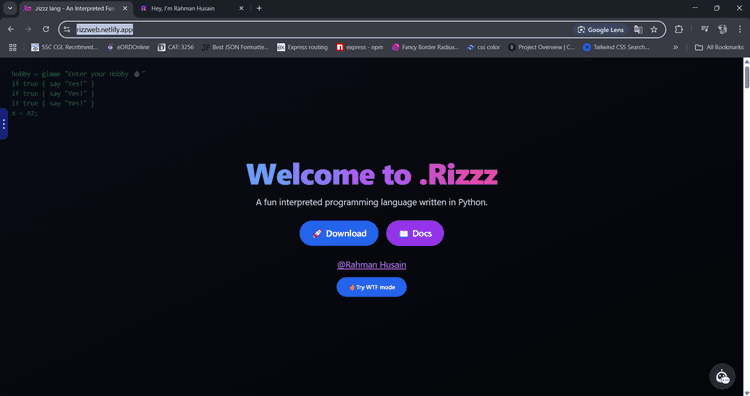Image resolution: width=750 pixels, height=396 pixels.
Task: Expand the tab search dropdown arrow
Action: click(10, 8)
